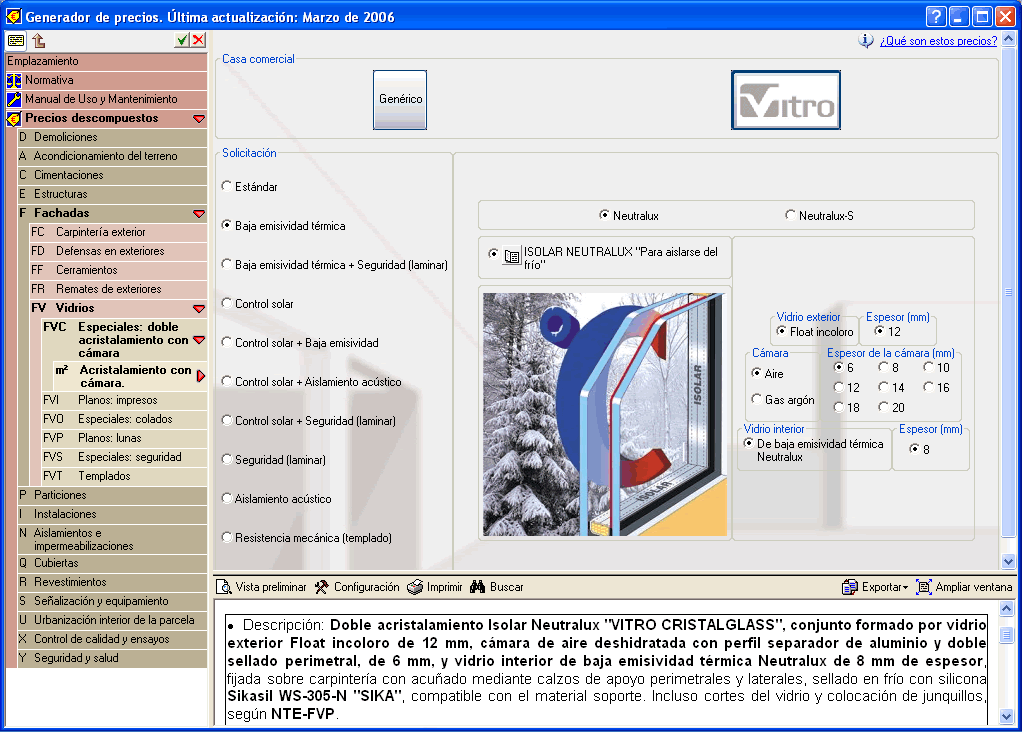The image size is (1022, 732).
Task: Open FC Carpintería exterior
Action: click(x=118, y=232)
